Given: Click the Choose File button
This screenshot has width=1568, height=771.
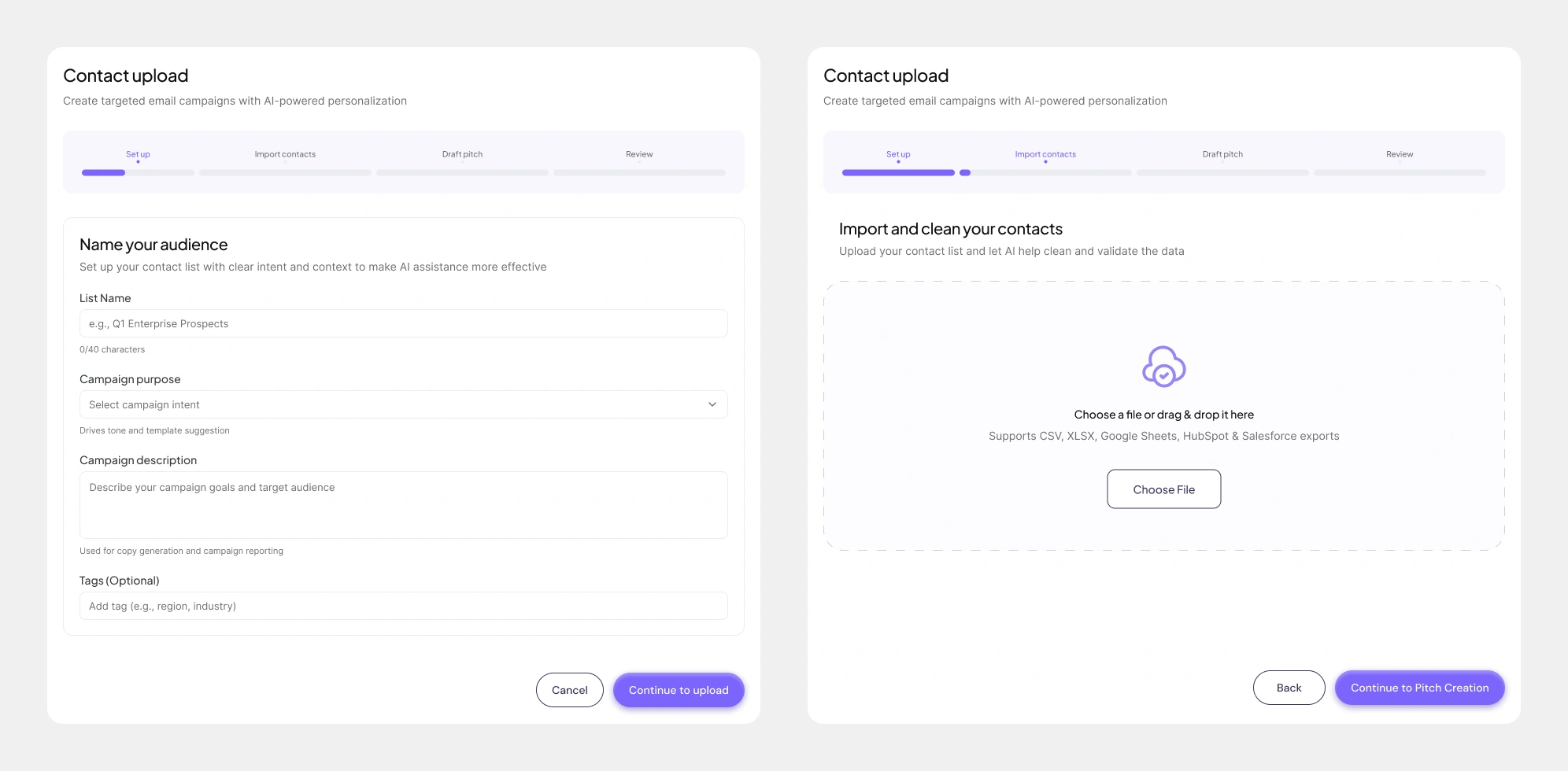Looking at the screenshot, I should click(1163, 489).
